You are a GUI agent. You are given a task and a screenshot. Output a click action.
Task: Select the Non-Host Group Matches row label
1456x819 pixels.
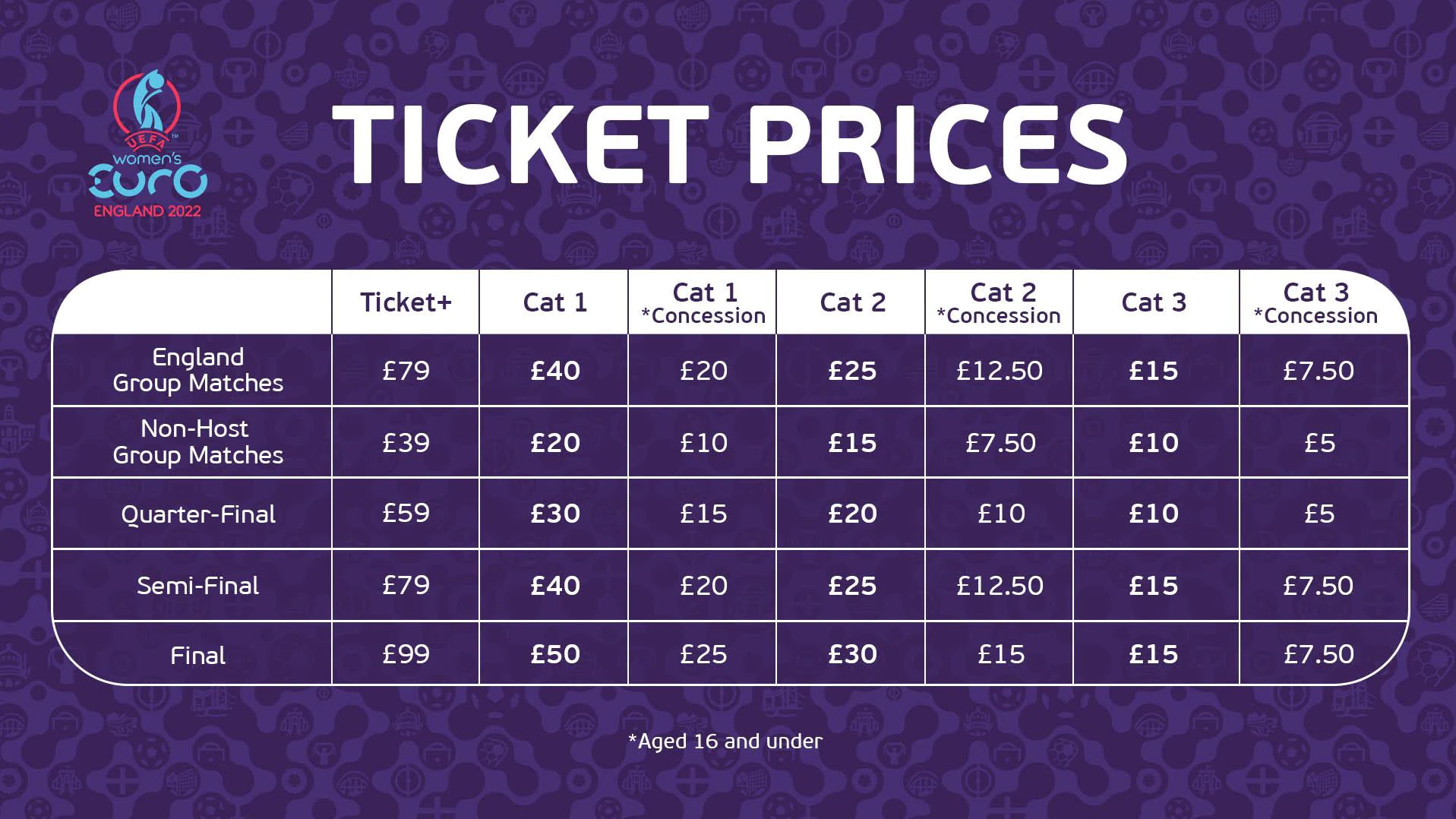tap(197, 441)
